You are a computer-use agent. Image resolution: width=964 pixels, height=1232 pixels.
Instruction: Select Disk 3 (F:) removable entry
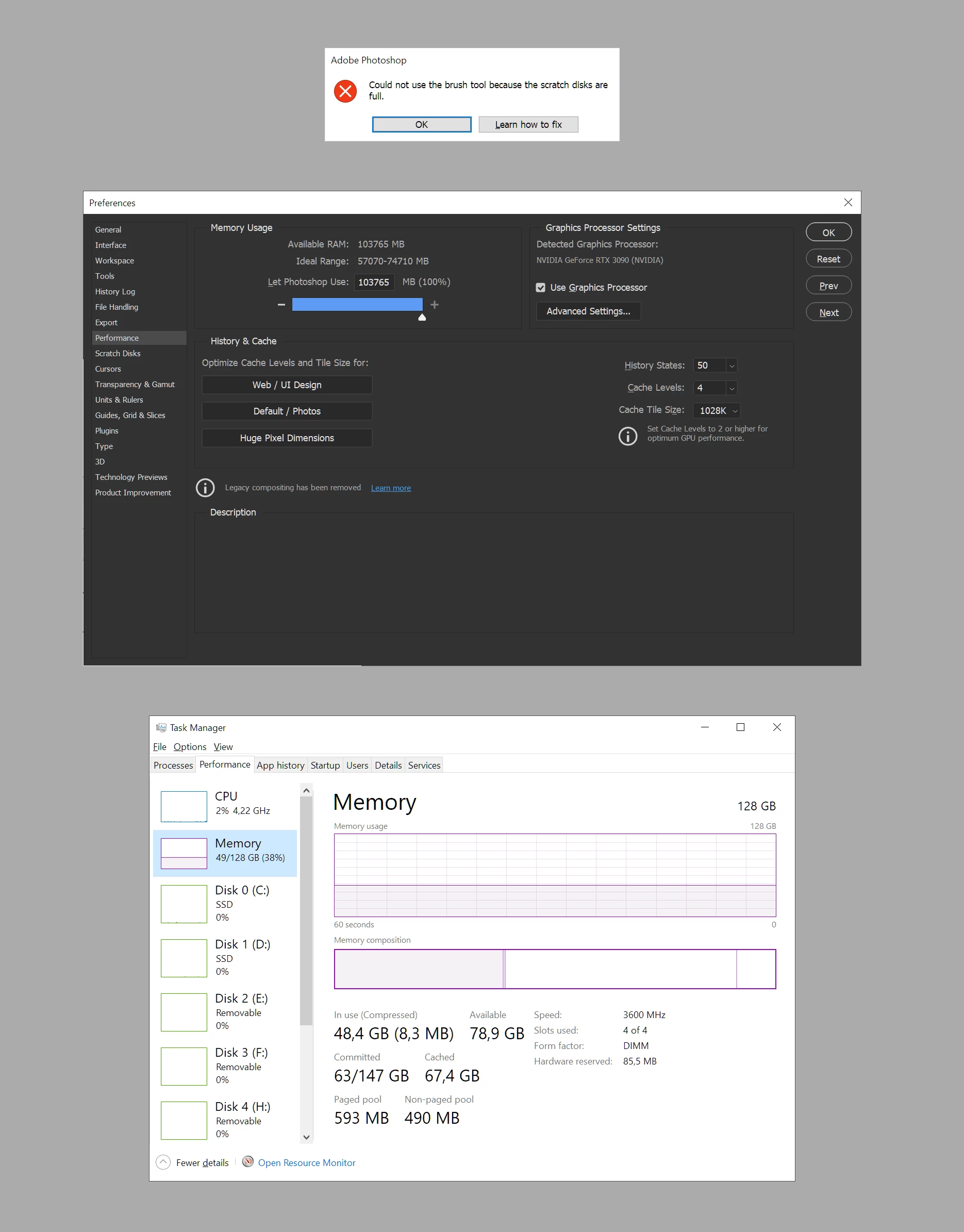[x=225, y=1066]
